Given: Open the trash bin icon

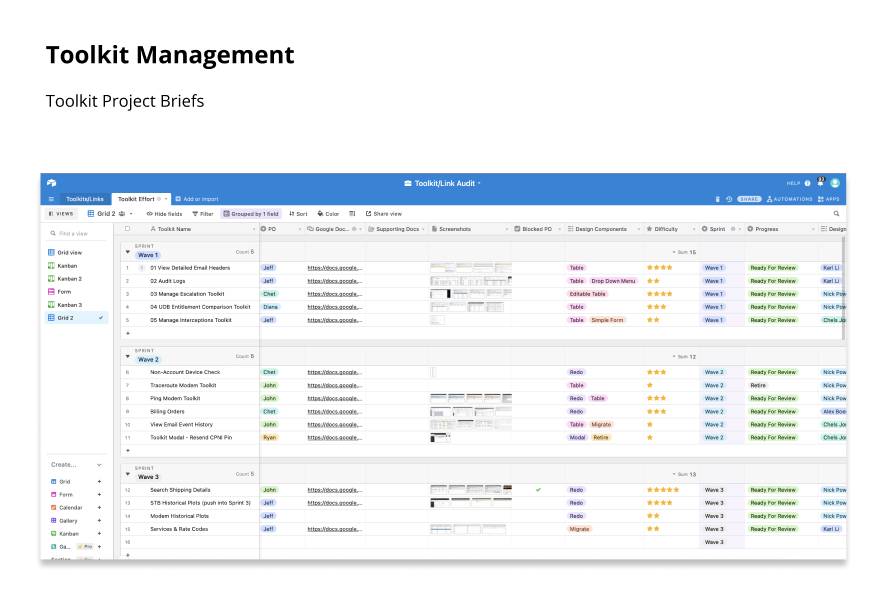Looking at the screenshot, I should (x=717, y=199).
